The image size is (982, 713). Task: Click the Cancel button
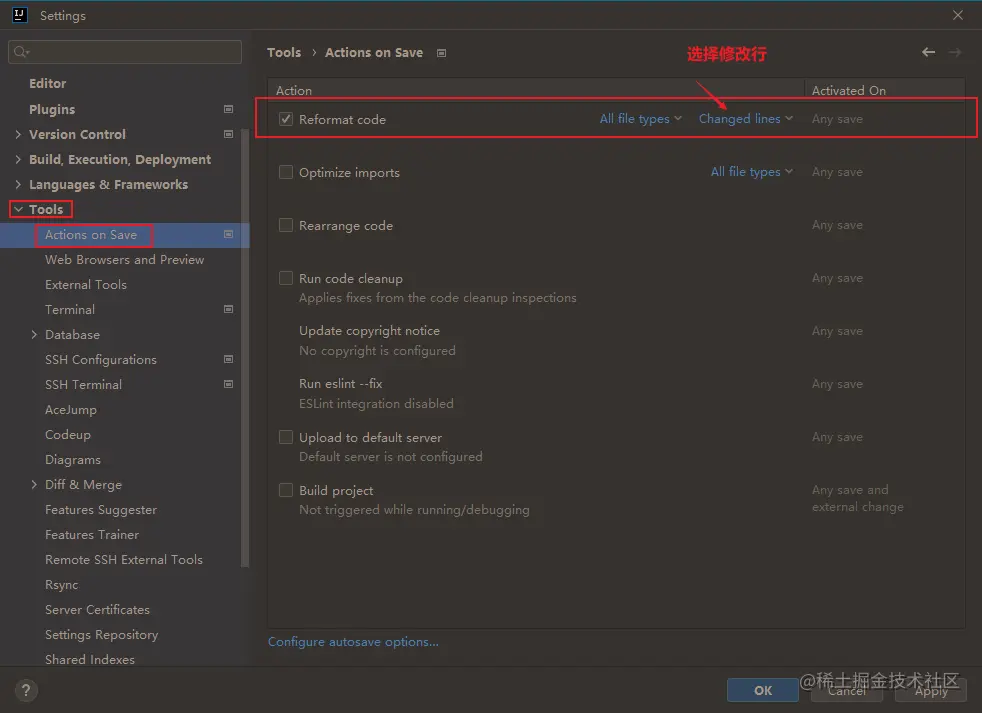point(847,690)
